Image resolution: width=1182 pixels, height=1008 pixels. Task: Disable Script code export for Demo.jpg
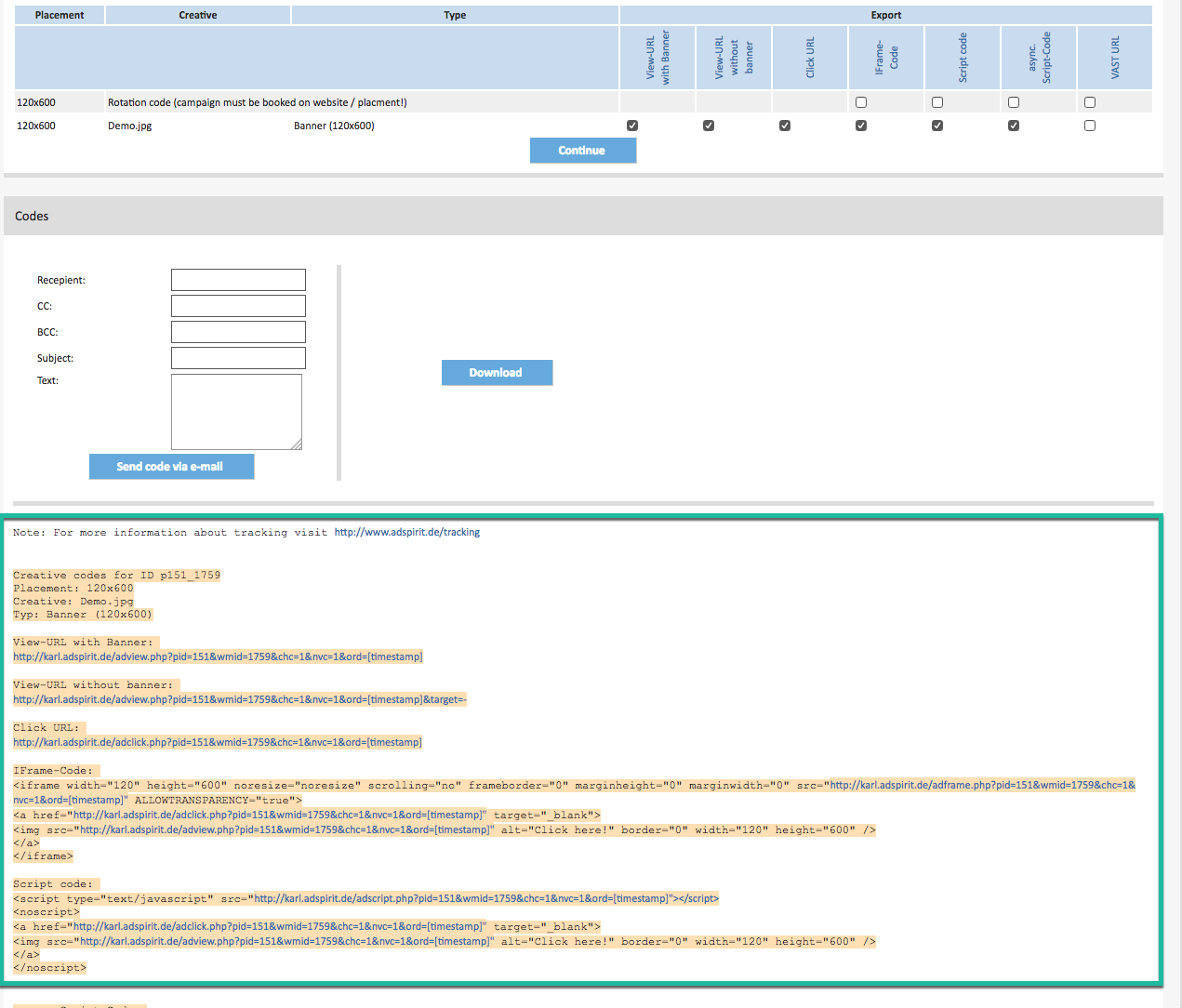click(x=937, y=126)
